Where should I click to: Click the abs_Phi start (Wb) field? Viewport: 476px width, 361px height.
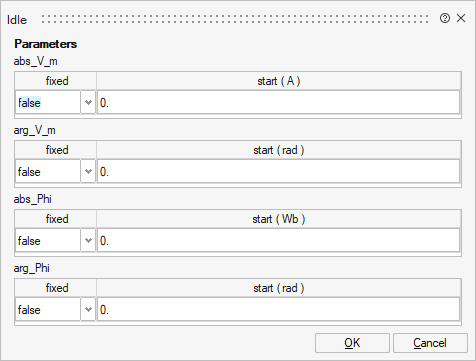pyautogui.click(x=278, y=240)
